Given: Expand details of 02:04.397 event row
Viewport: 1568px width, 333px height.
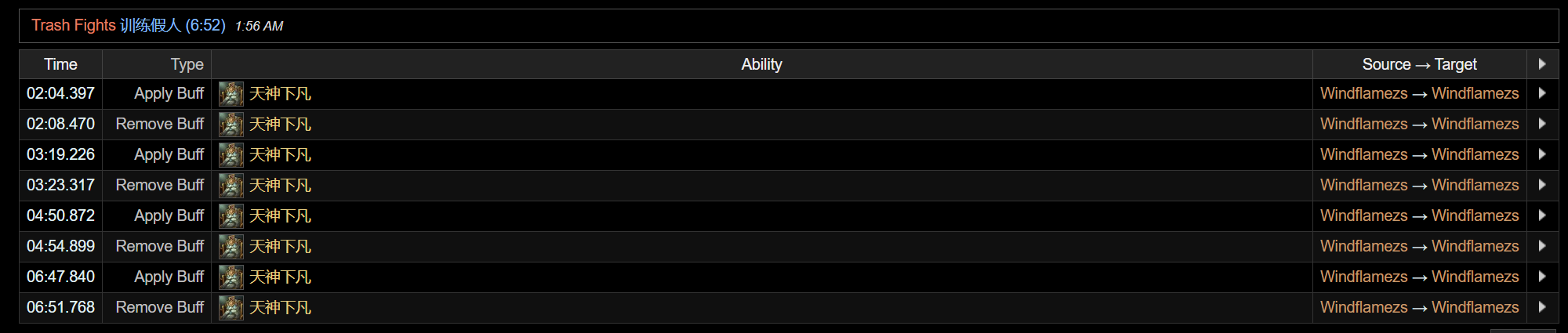Looking at the screenshot, I should click(1542, 93).
